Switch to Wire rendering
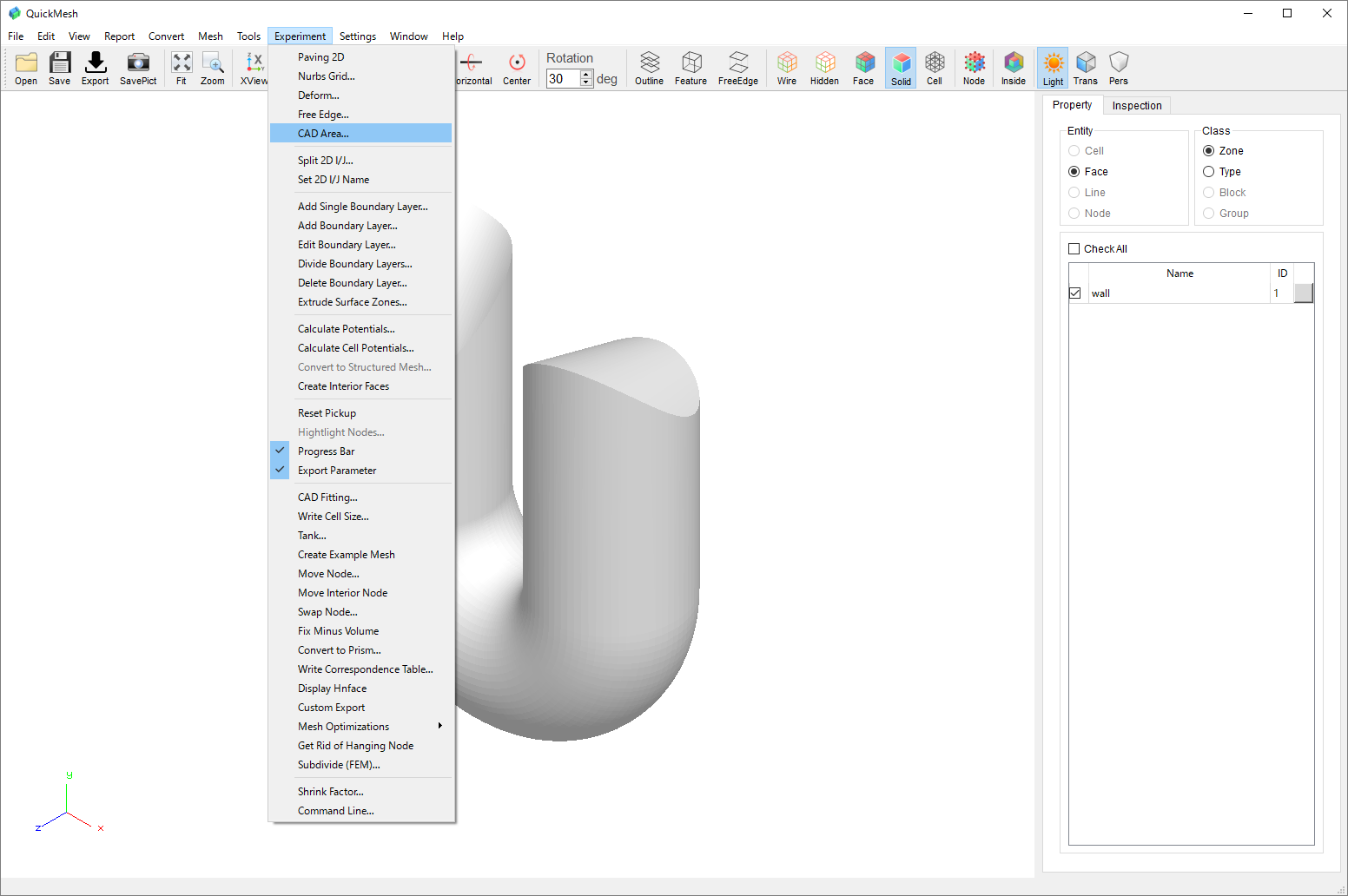The image size is (1348, 896). (787, 68)
